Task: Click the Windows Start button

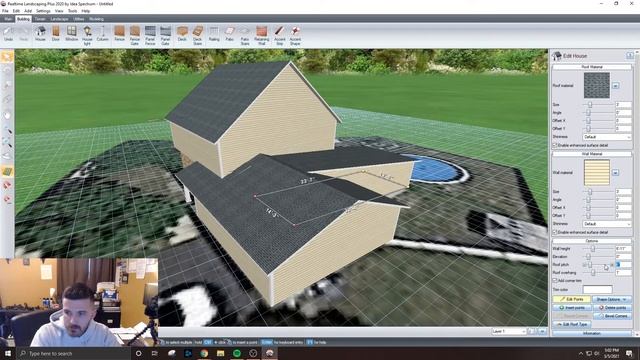Action: pos(8,353)
